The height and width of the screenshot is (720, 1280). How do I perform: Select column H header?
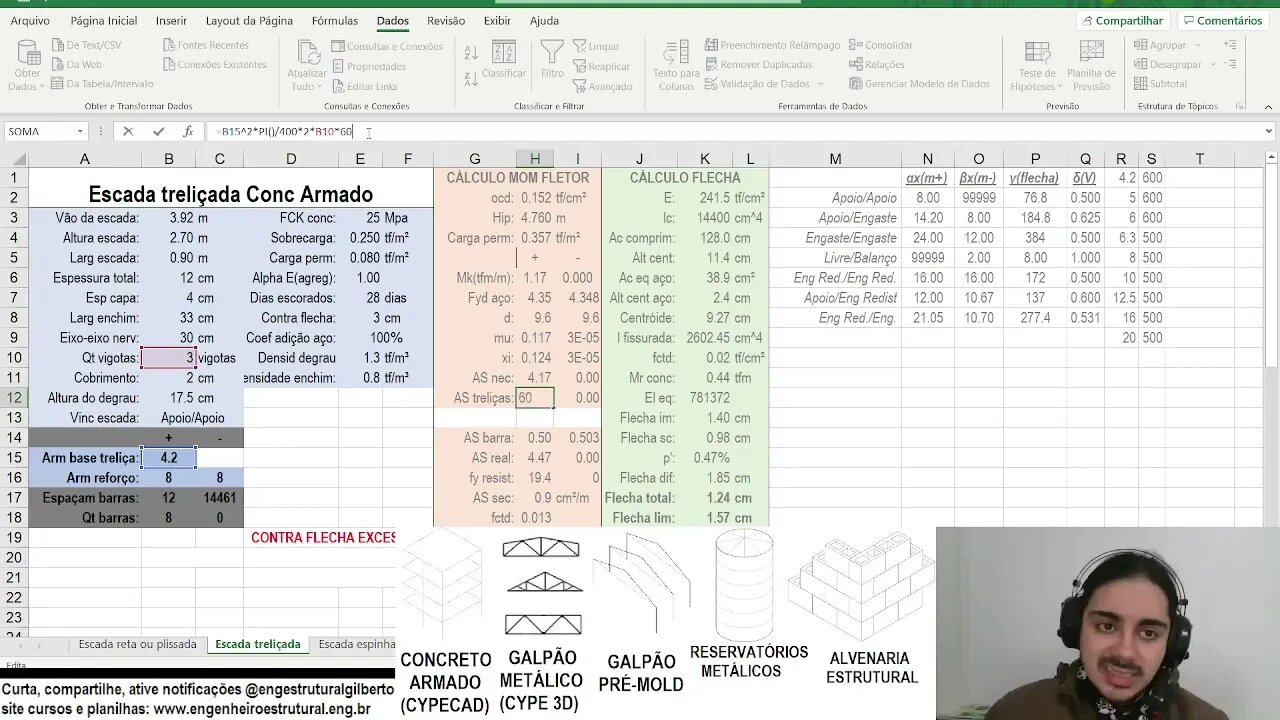(535, 159)
